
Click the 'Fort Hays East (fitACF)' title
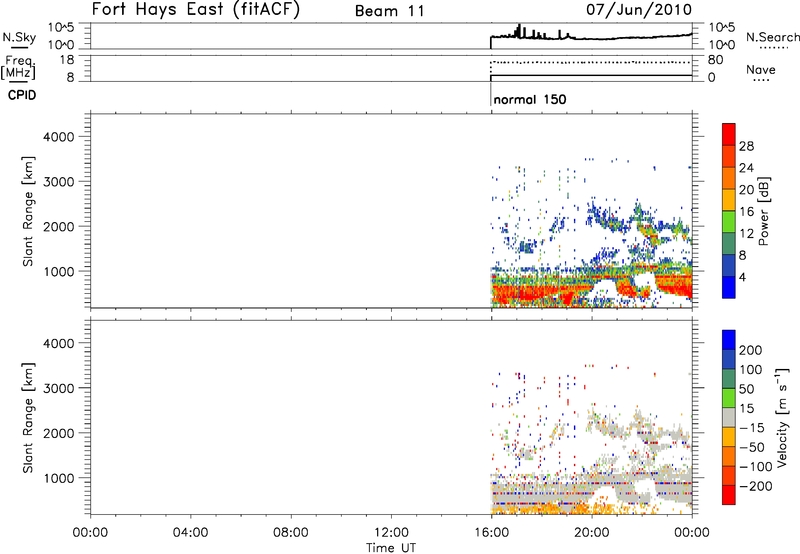[196, 9]
